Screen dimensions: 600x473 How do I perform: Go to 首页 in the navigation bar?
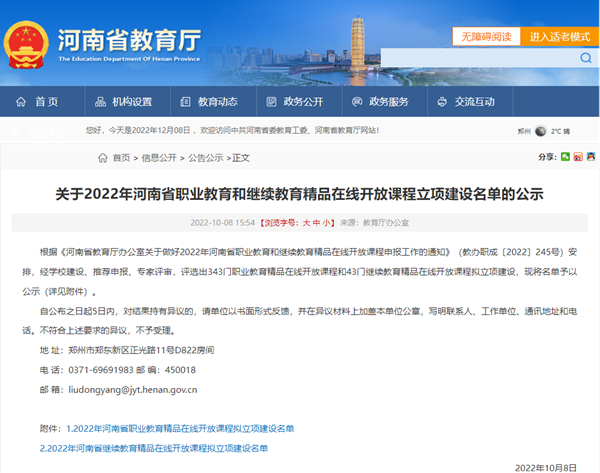pos(38,102)
